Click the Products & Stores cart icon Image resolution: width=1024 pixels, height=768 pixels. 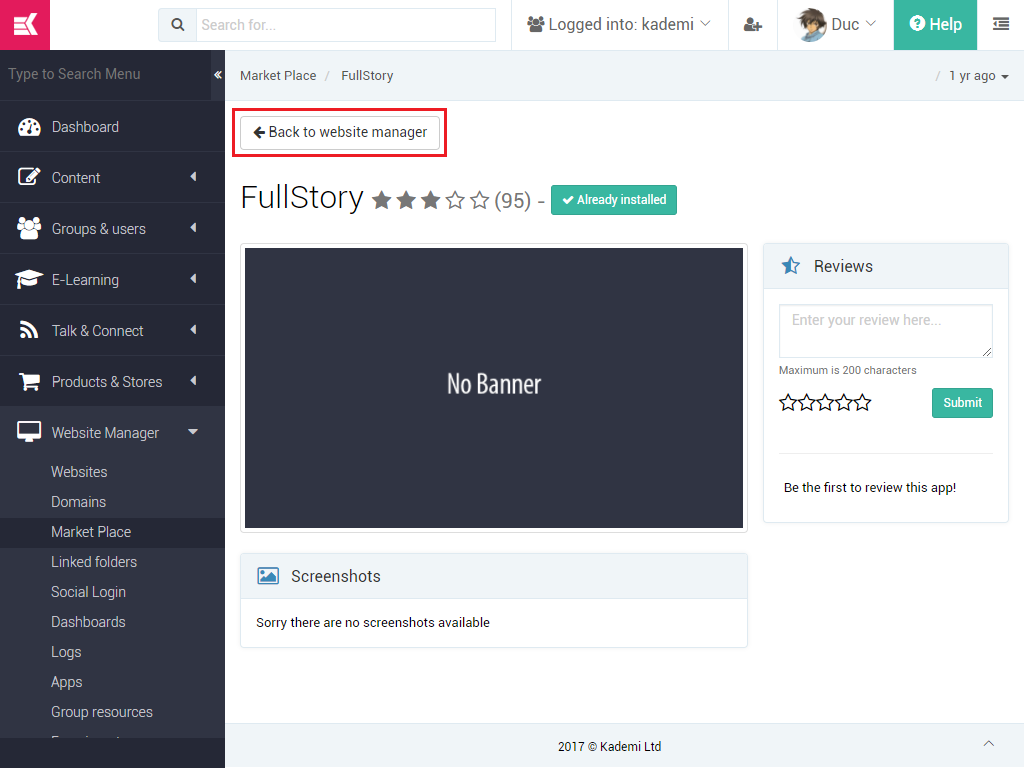point(29,381)
